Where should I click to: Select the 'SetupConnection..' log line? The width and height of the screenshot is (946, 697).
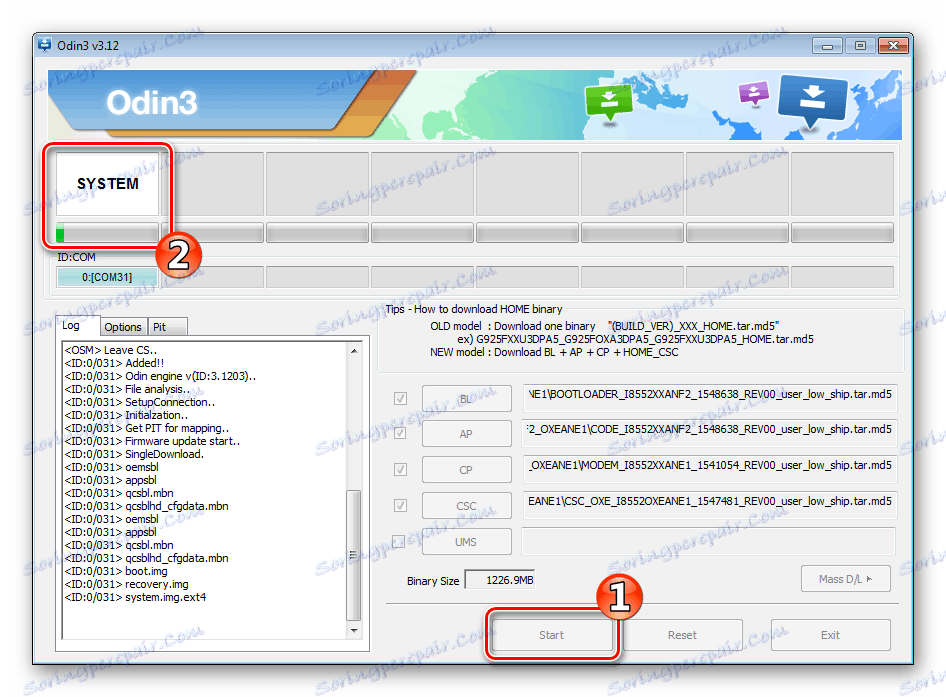[139, 402]
